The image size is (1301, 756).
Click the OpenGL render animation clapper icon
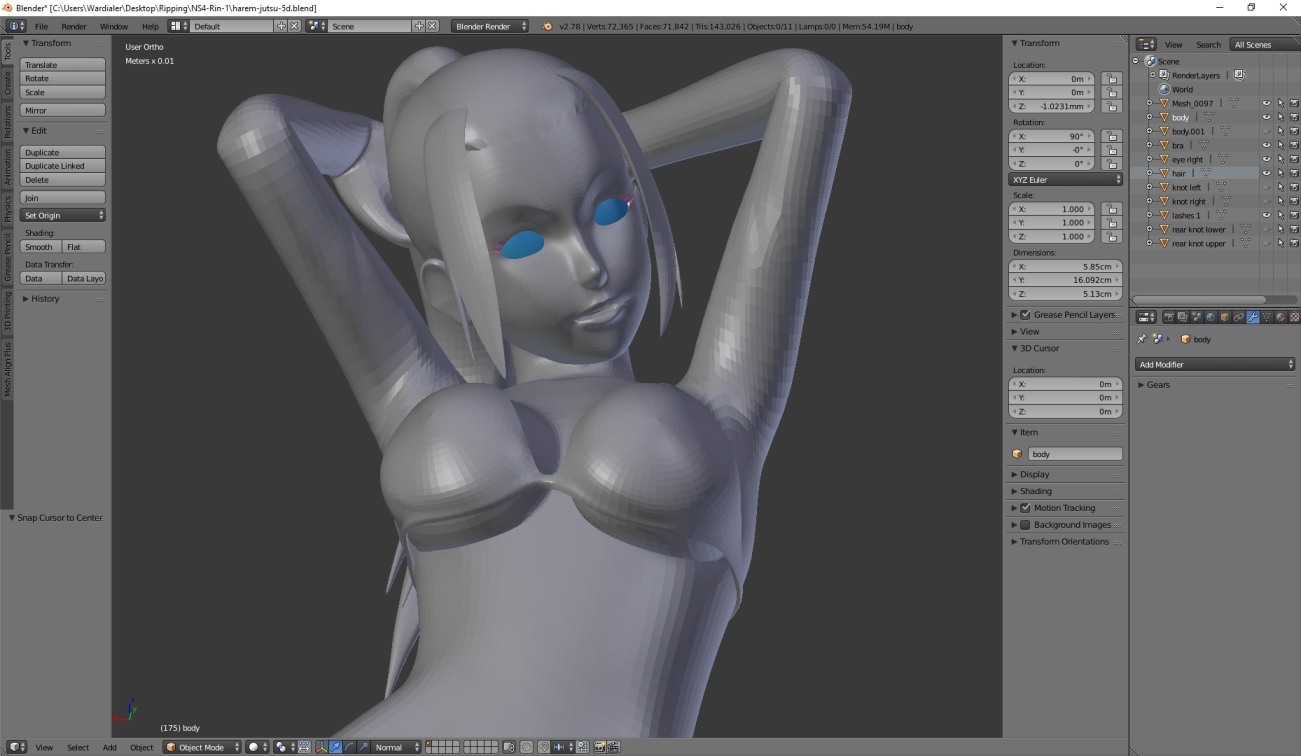tap(613, 747)
